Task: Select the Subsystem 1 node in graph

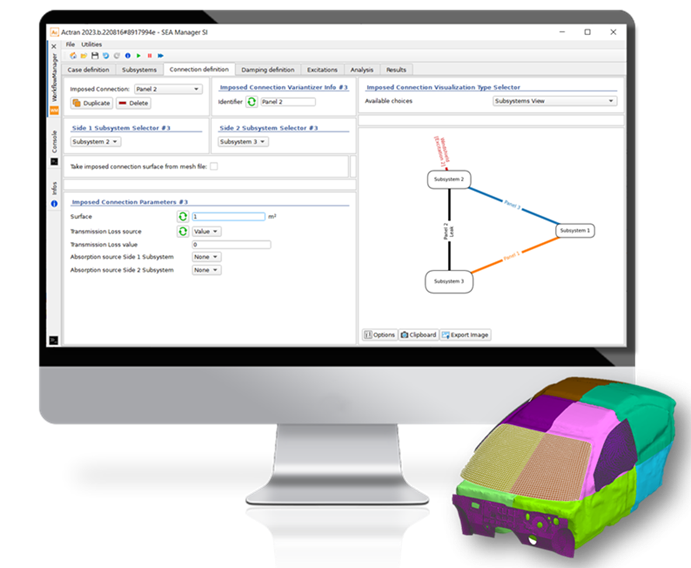Action: [x=575, y=230]
